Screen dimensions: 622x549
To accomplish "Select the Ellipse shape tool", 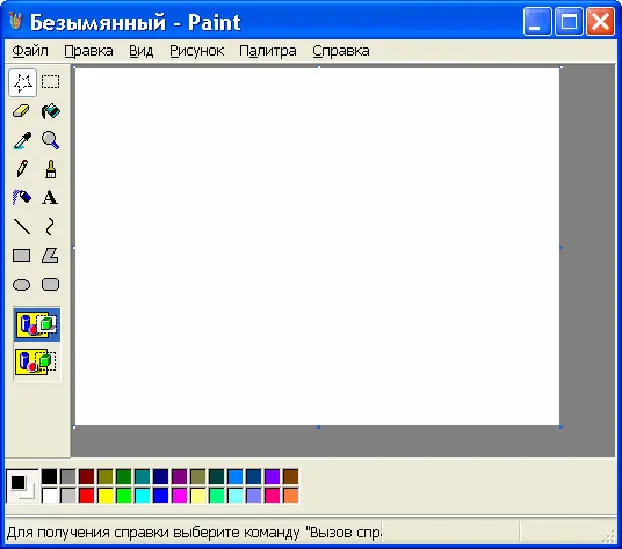I will 22,285.
